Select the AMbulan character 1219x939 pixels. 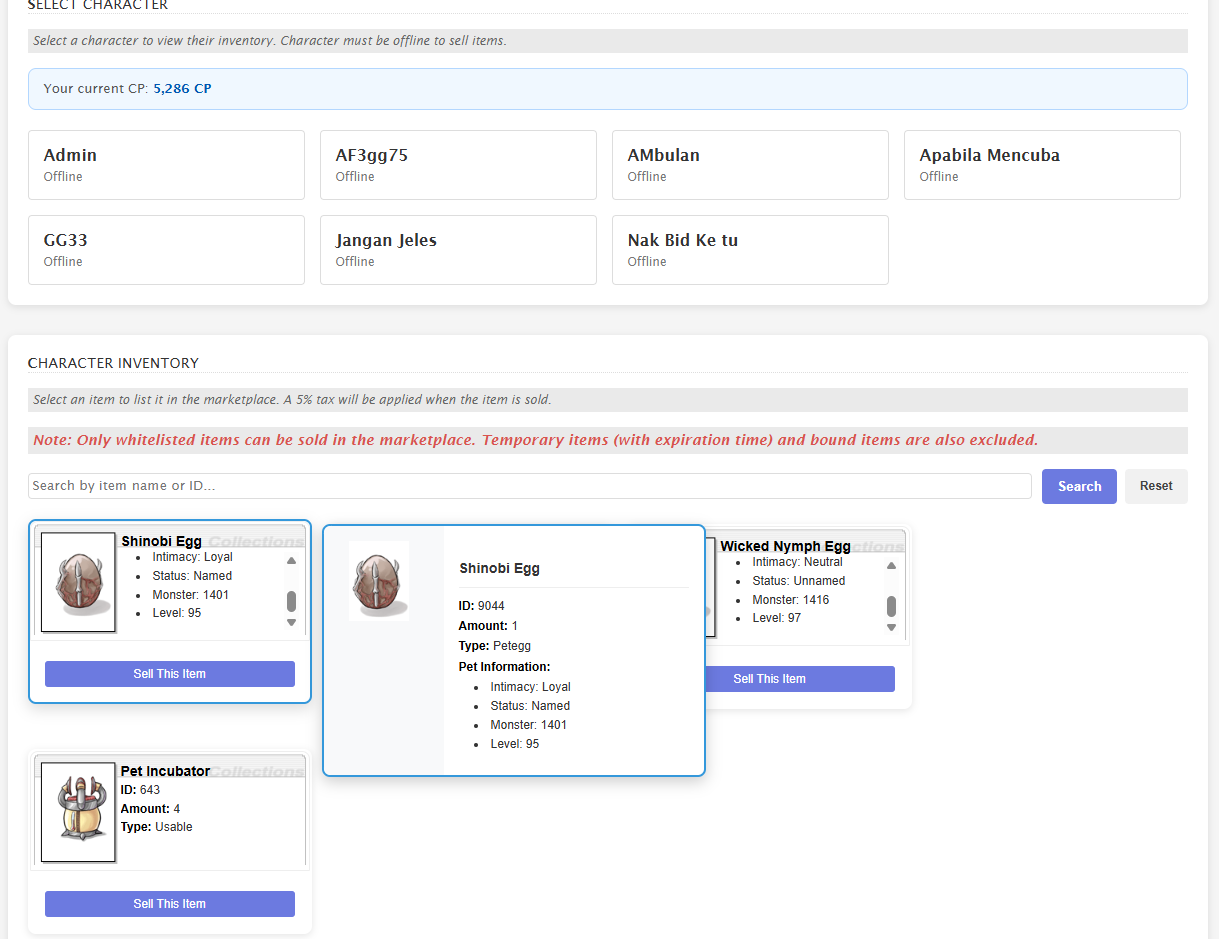point(750,165)
